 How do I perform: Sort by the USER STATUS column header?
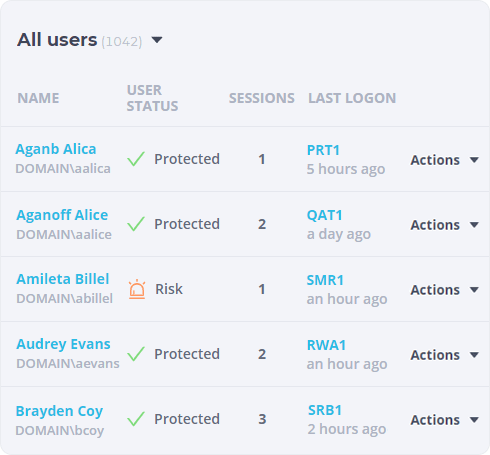152,98
